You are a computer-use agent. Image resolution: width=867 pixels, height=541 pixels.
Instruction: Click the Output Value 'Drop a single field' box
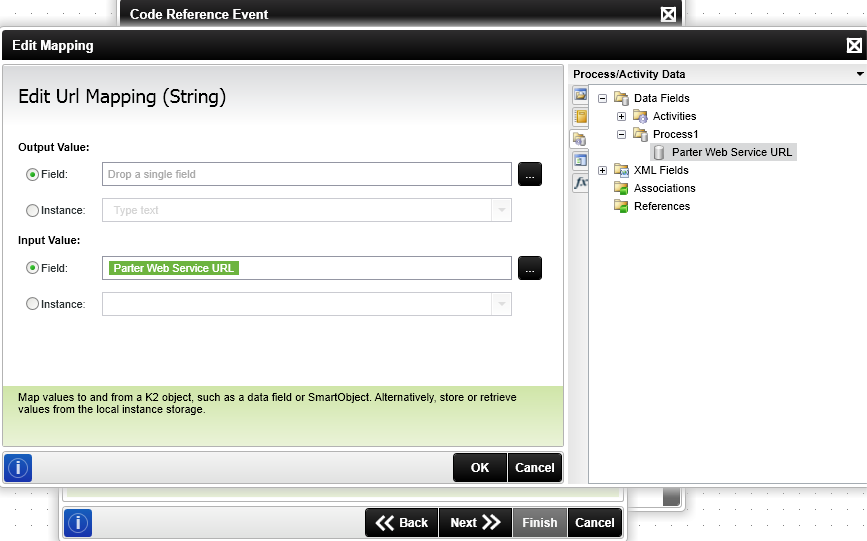[x=307, y=174]
